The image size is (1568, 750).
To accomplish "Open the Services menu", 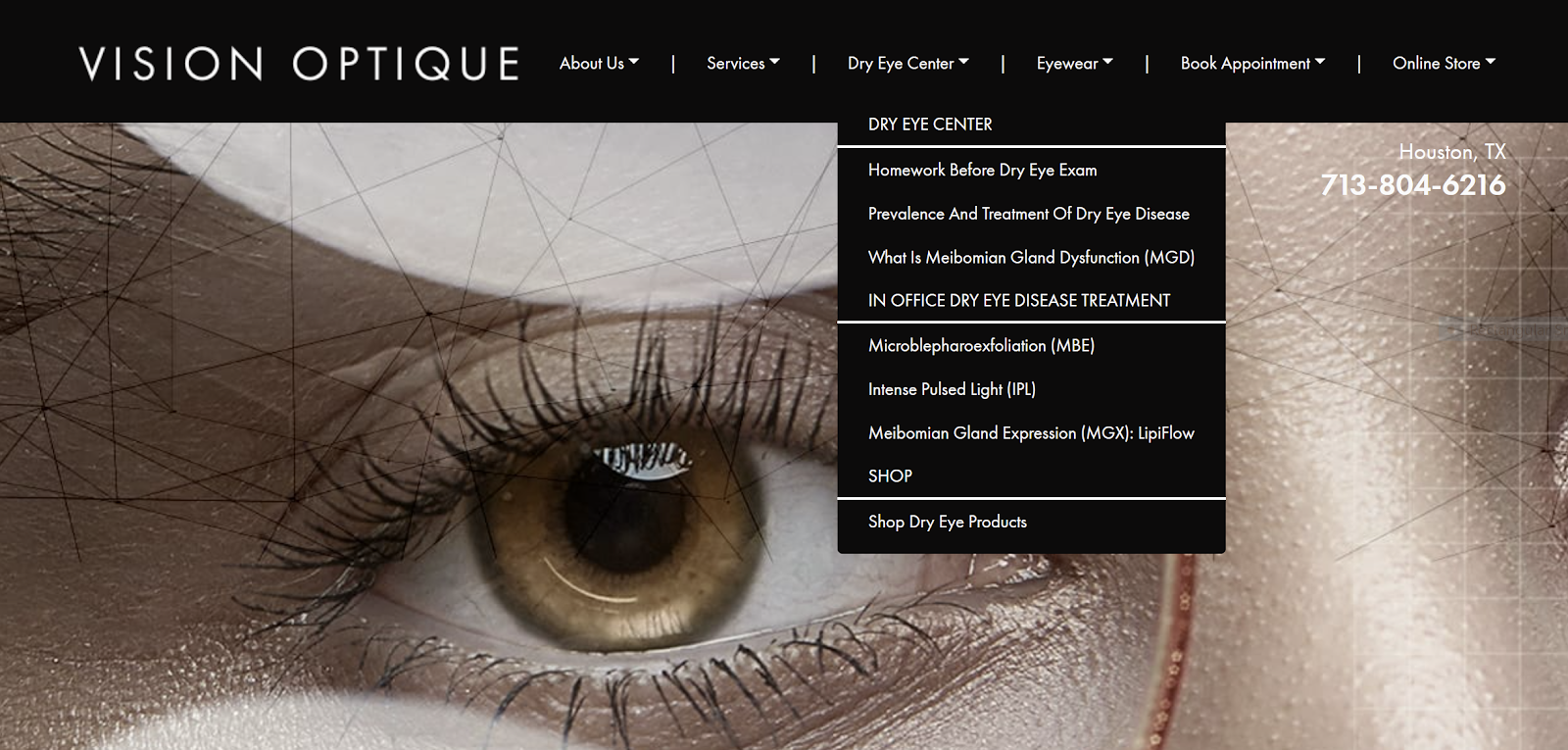I will tap(743, 63).
